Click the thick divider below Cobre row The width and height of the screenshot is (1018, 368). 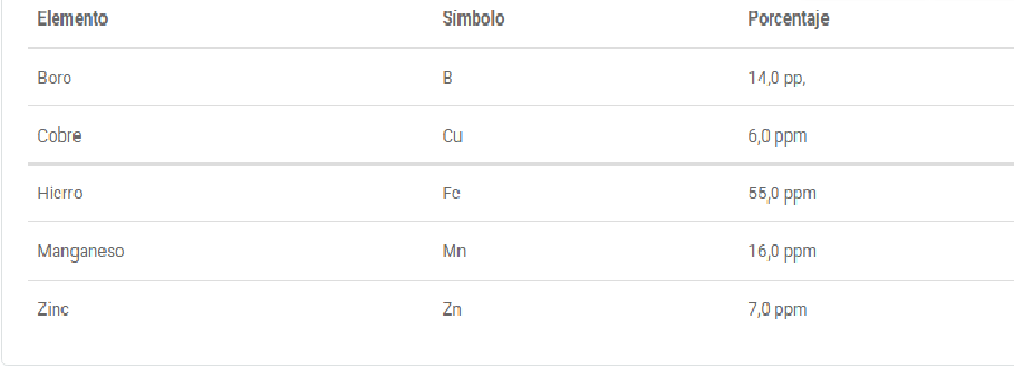coord(520,164)
